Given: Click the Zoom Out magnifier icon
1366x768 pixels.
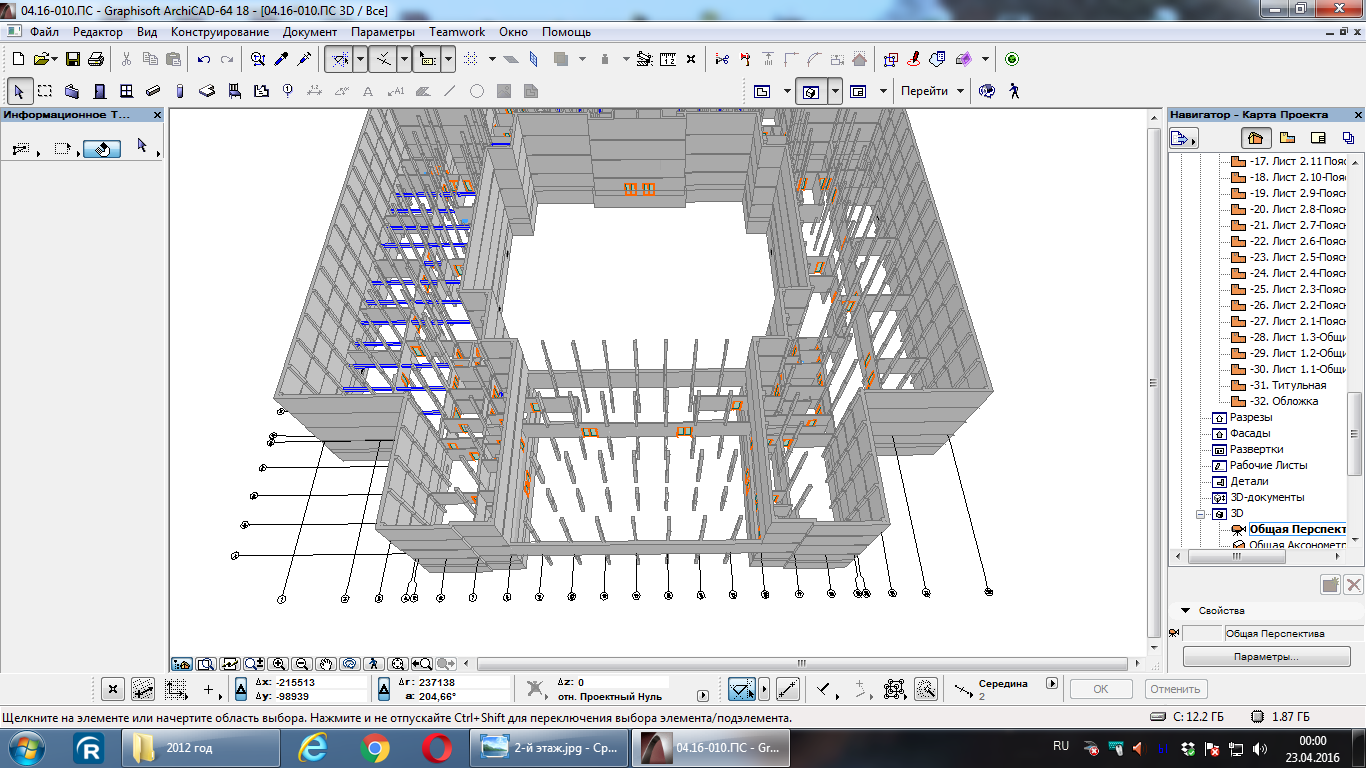Looking at the screenshot, I should [x=302, y=663].
